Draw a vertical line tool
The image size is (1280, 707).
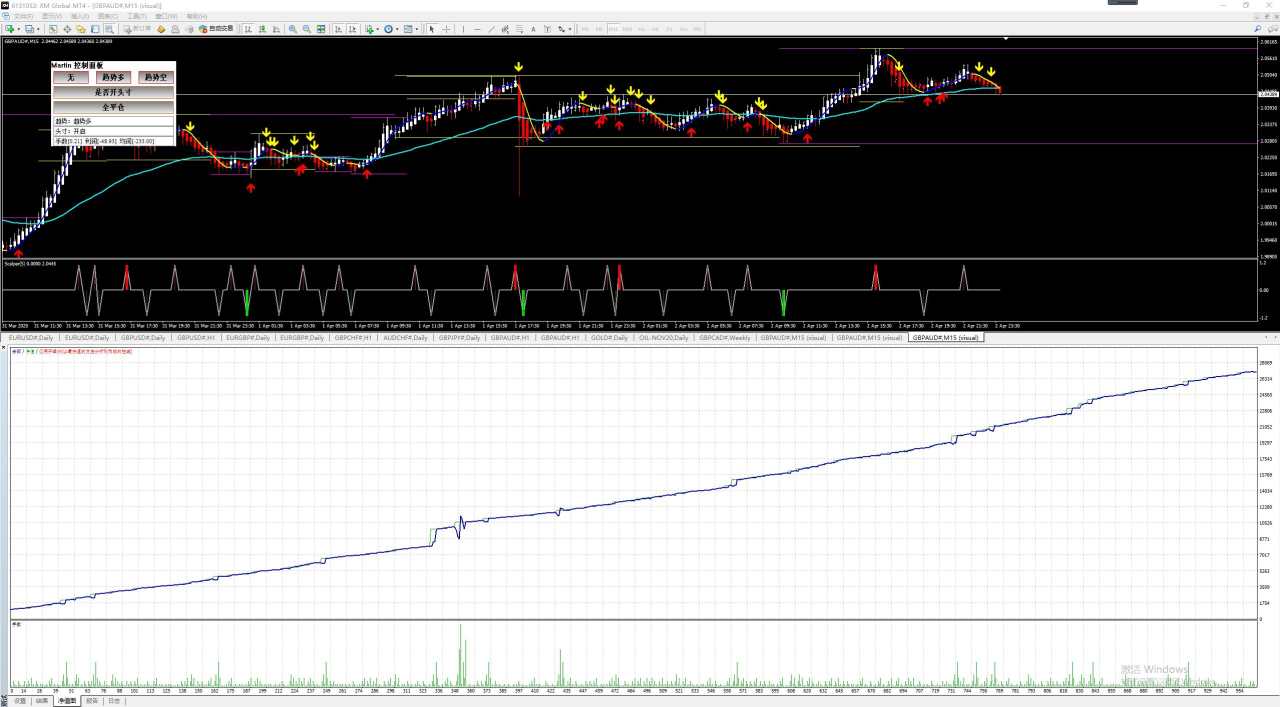click(463, 29)
